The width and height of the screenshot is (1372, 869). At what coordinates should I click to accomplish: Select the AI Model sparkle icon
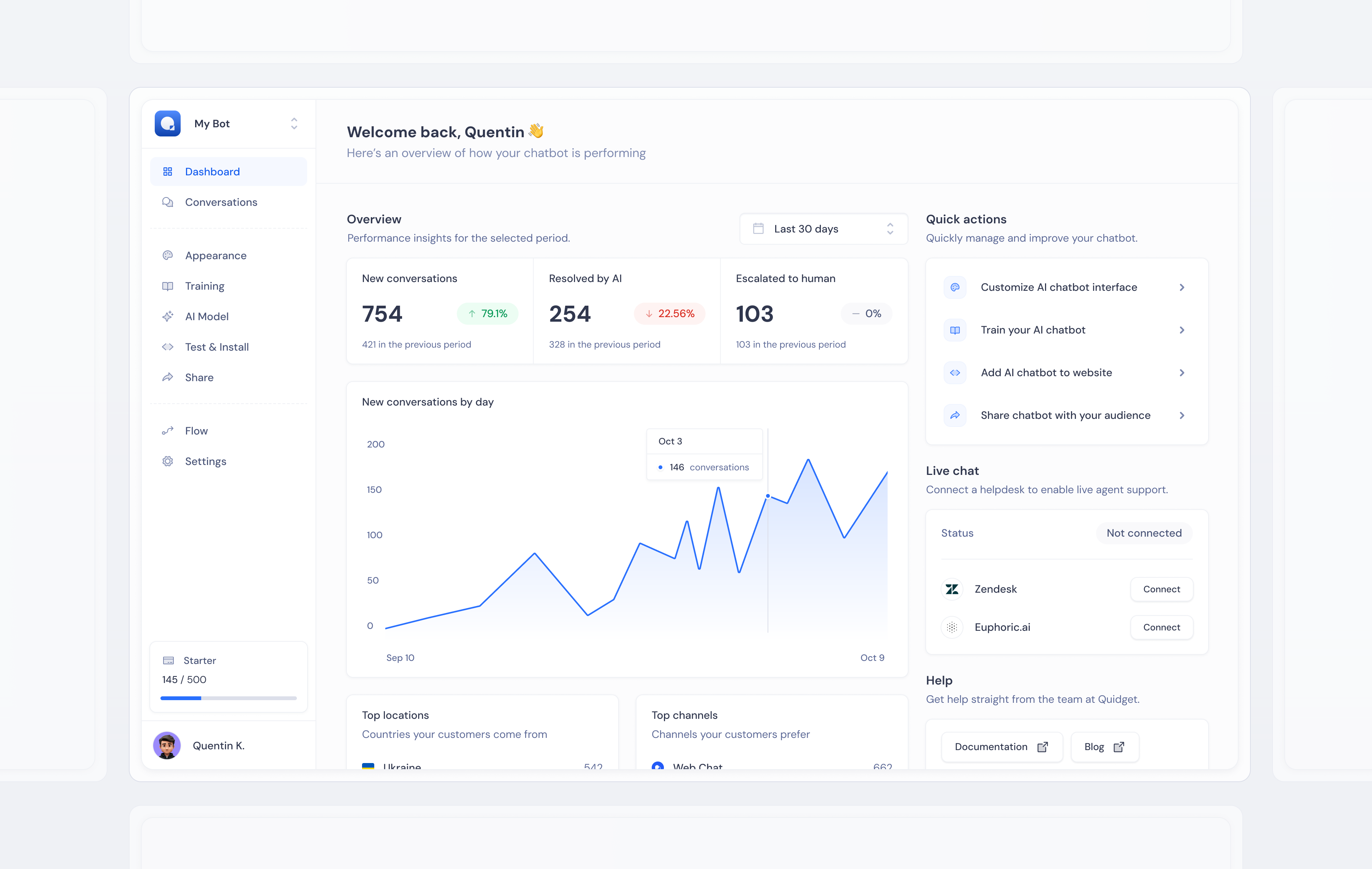point(168,316)
